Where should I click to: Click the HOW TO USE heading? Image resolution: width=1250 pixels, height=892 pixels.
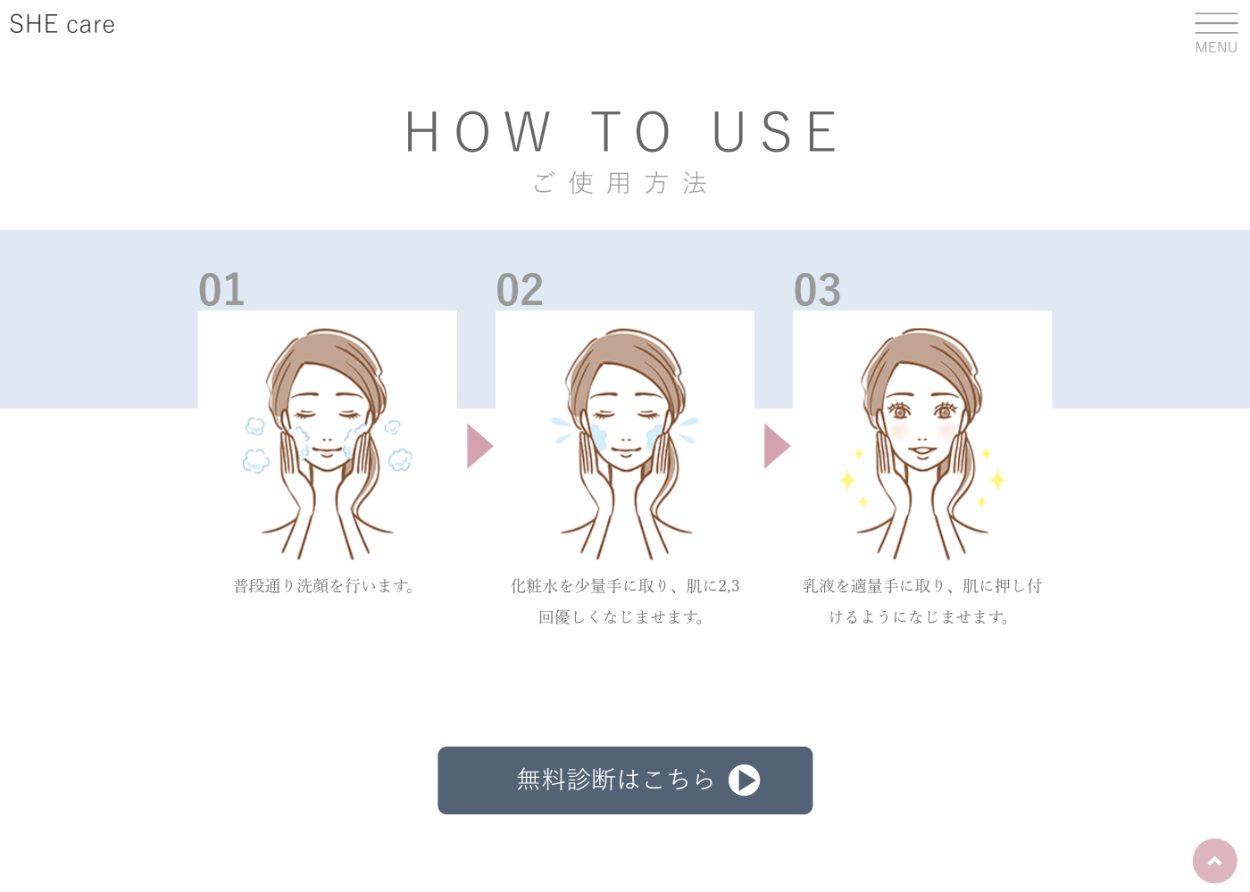coord(624,131)
